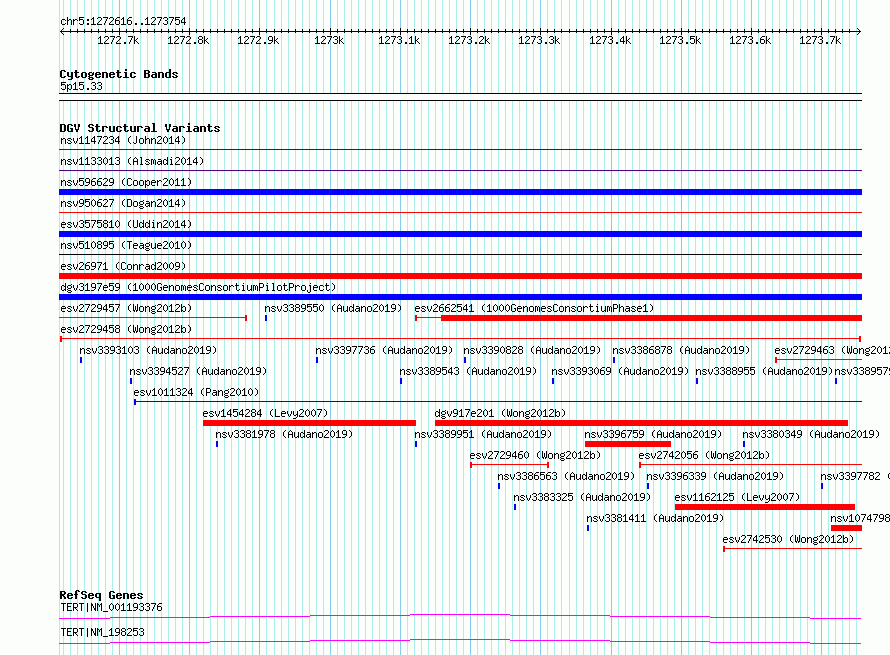Open dgv917e201 (Wong2012b) label

500,413
